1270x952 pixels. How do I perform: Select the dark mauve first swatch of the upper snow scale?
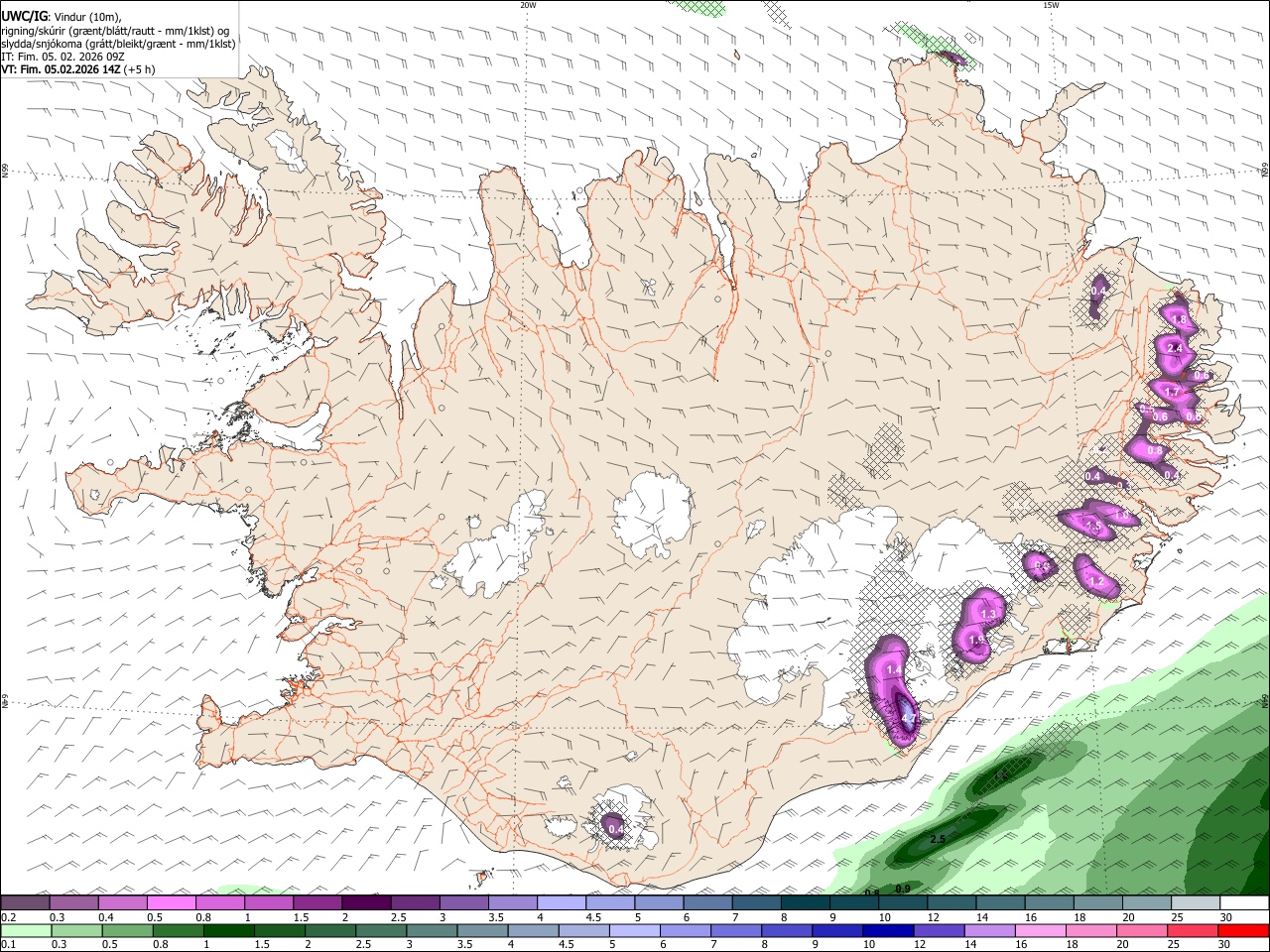[25, 903]
